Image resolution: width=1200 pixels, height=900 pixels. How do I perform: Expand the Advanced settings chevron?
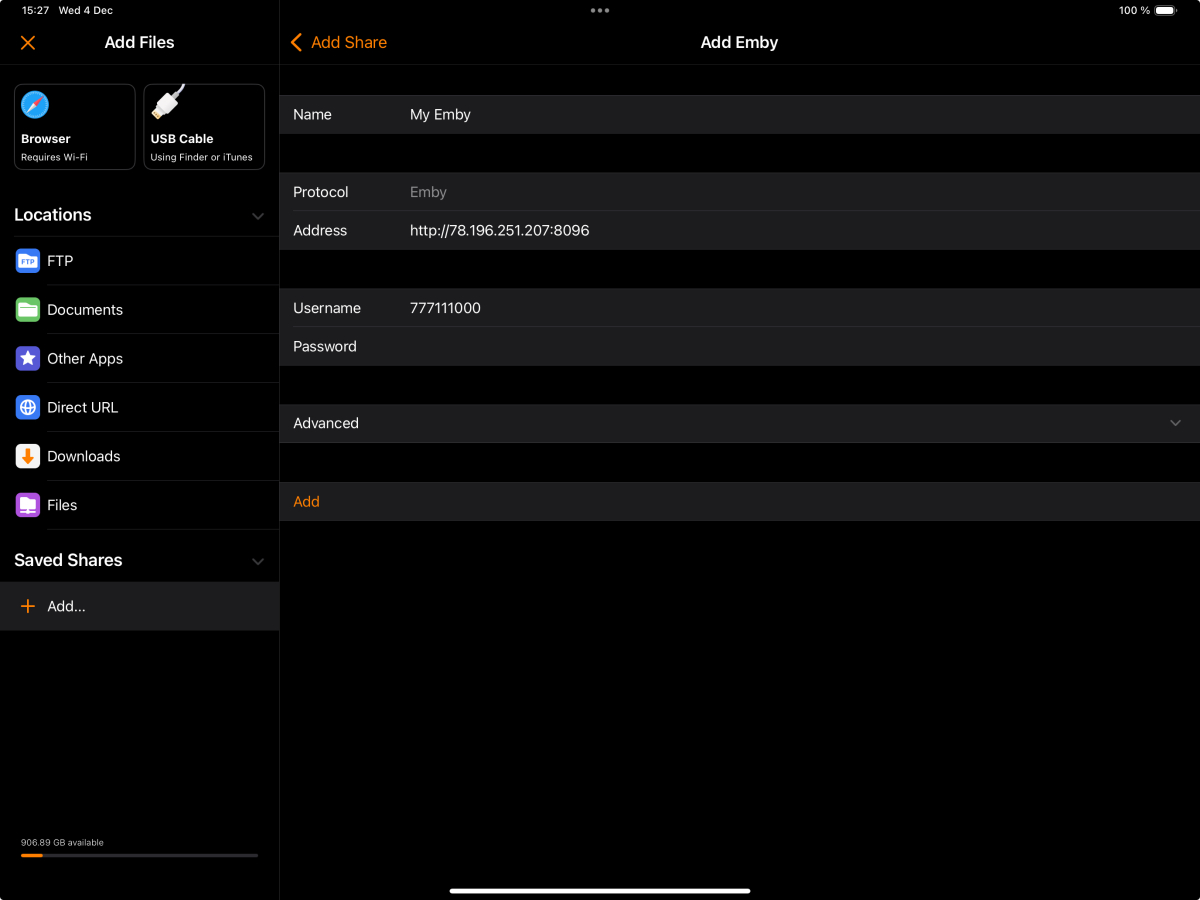click(1176, 424)
